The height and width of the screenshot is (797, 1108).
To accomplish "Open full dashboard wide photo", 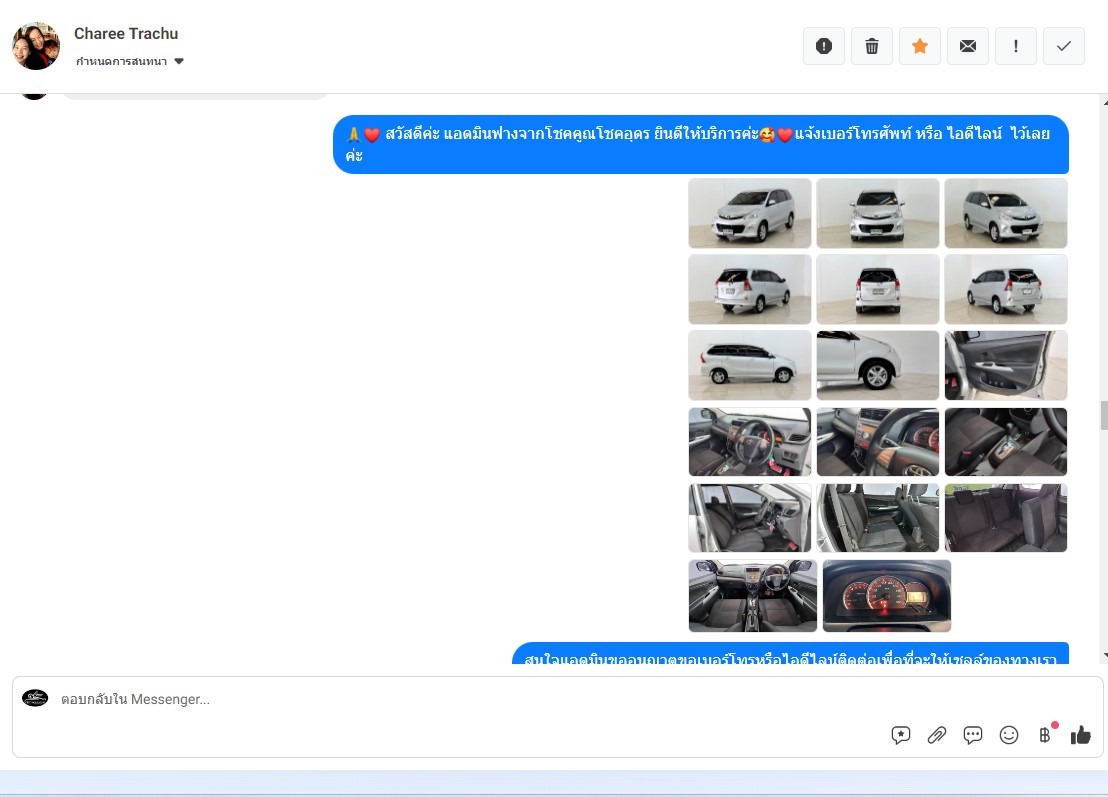I will point(753,596).
